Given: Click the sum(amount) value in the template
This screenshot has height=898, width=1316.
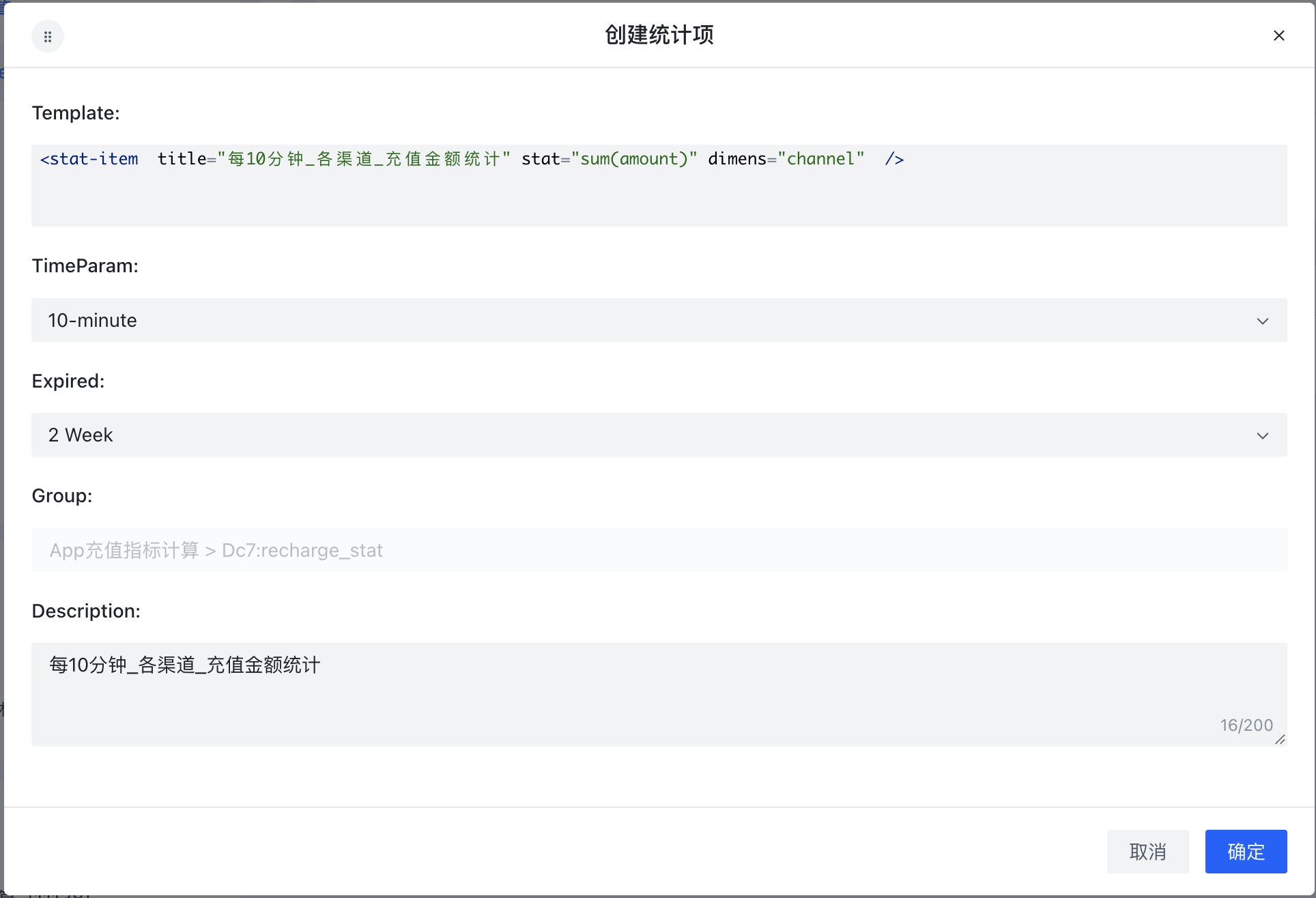Looking at the screenshot, I should [x=633, y=159].
